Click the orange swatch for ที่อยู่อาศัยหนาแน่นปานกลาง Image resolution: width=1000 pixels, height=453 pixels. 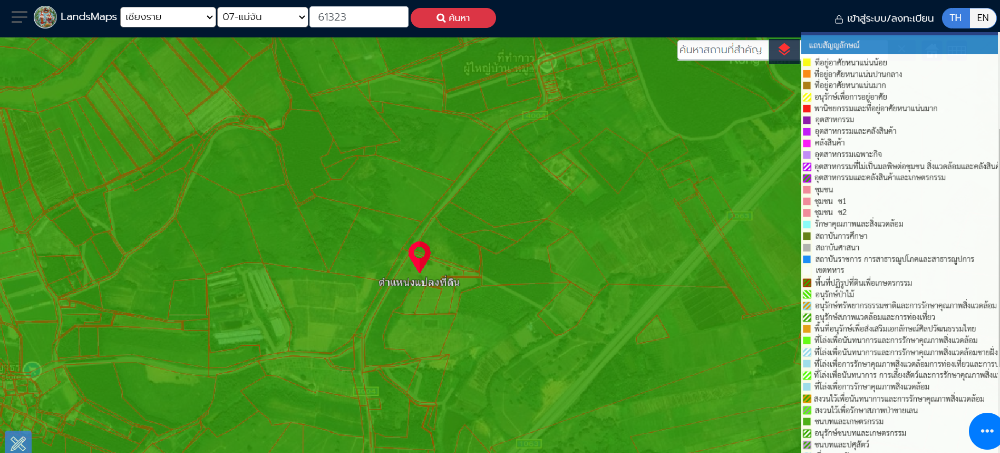point(806,74)
